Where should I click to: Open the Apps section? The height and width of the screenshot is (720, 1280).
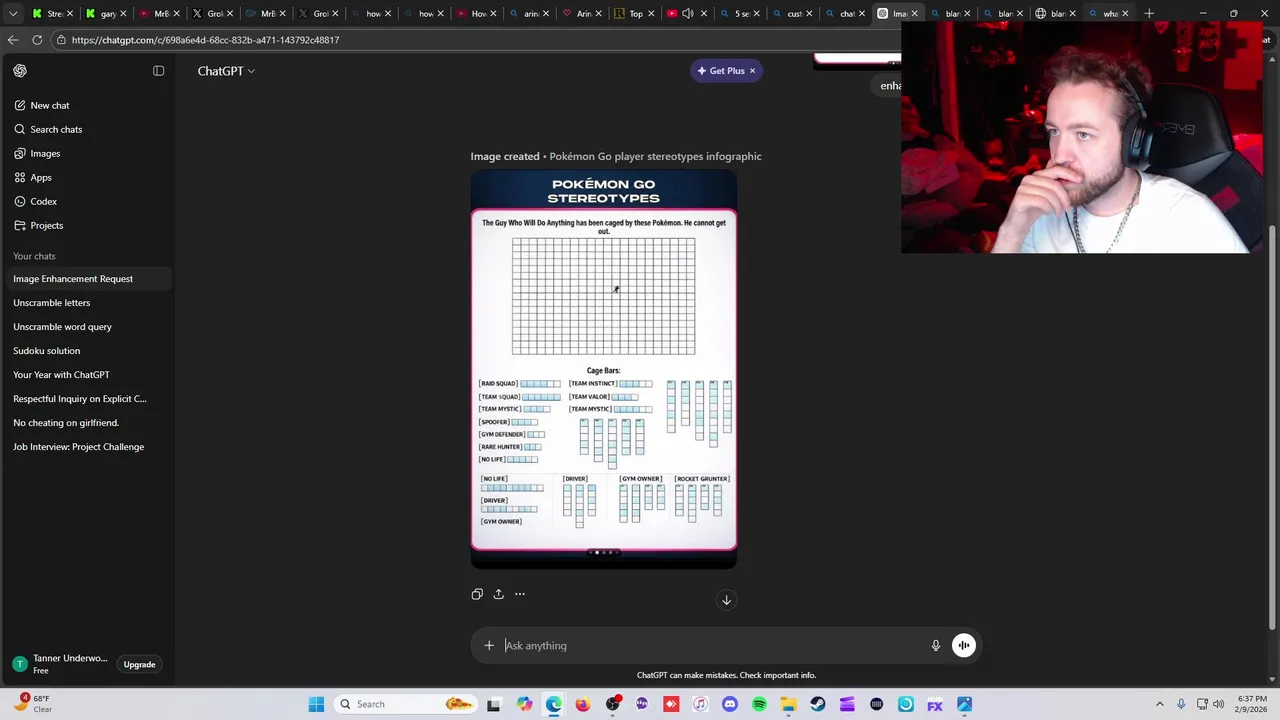tap(41, 177)
